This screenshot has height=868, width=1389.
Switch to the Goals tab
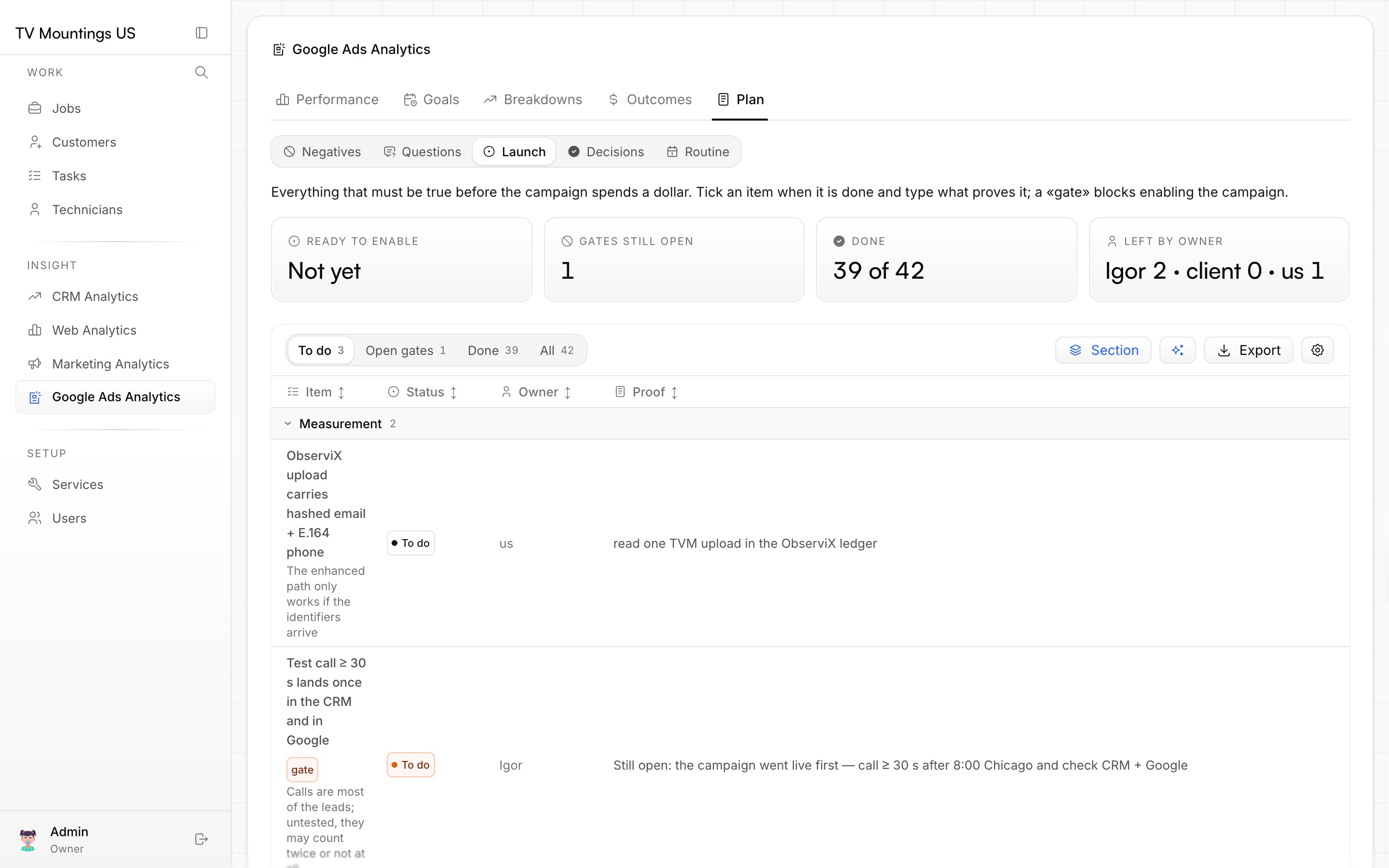pyautogui.click(x=431, y=100)
